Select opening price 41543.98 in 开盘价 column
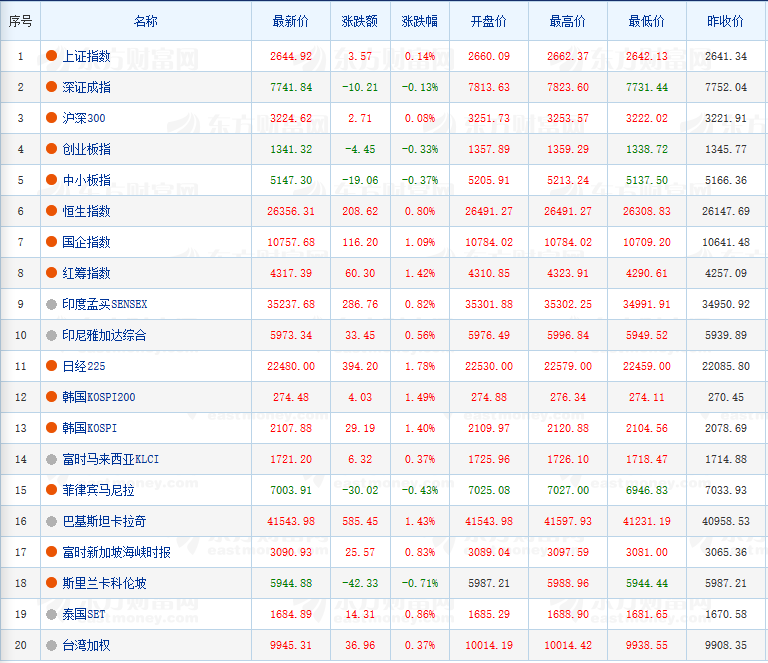768x663 pixels. point(489,521)
